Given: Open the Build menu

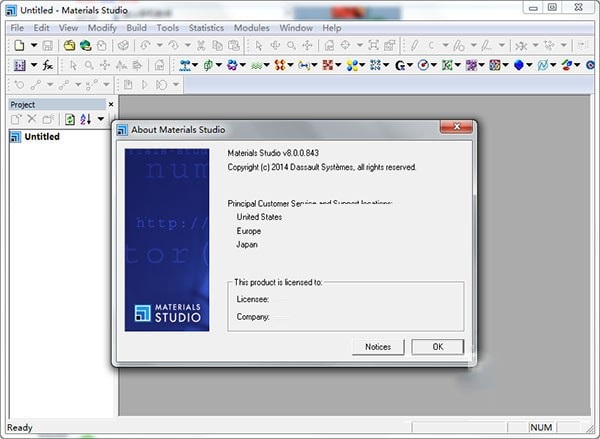Looking at the screenshot, I should tap(137, 28).
